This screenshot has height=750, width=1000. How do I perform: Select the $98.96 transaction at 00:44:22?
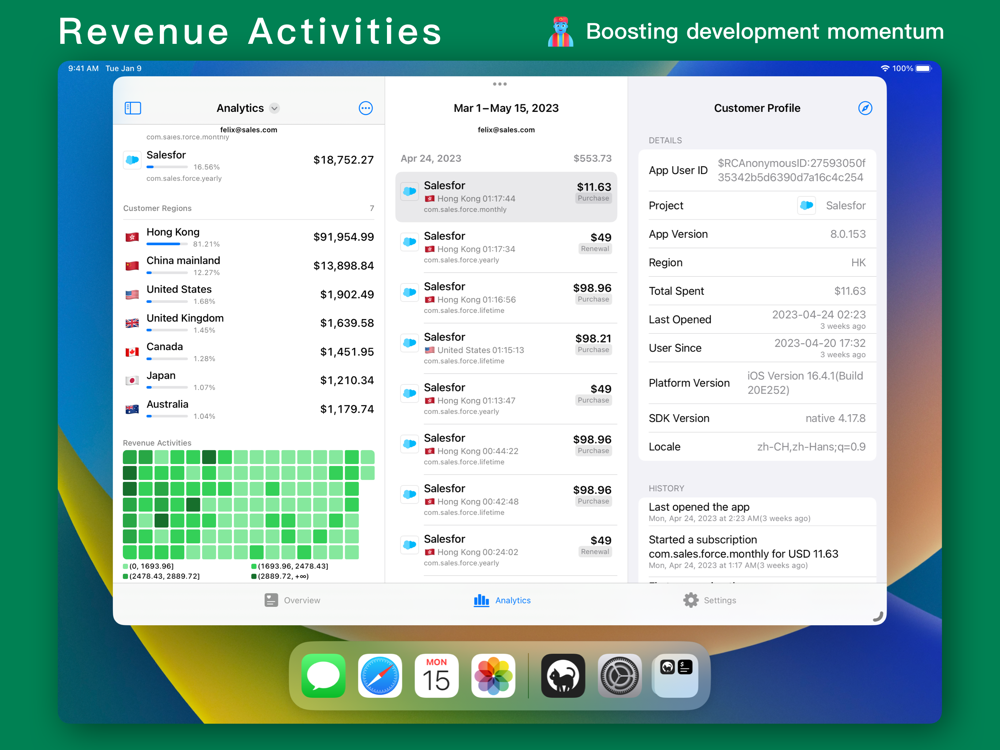(506, 449)
